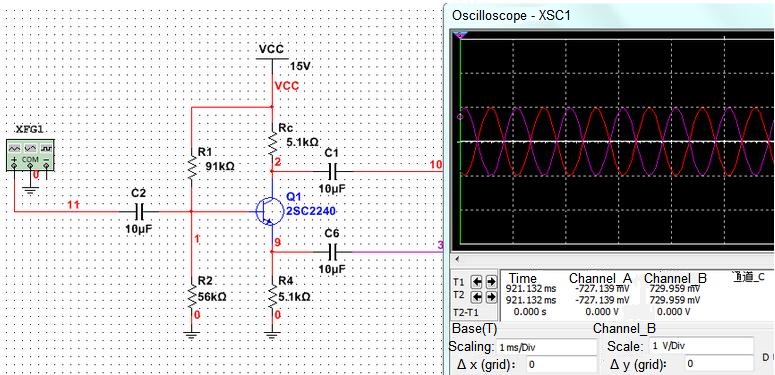775x375 pixels.
Task: Select the C2 10µF input coupling capacitor
Action: (138, 211)
